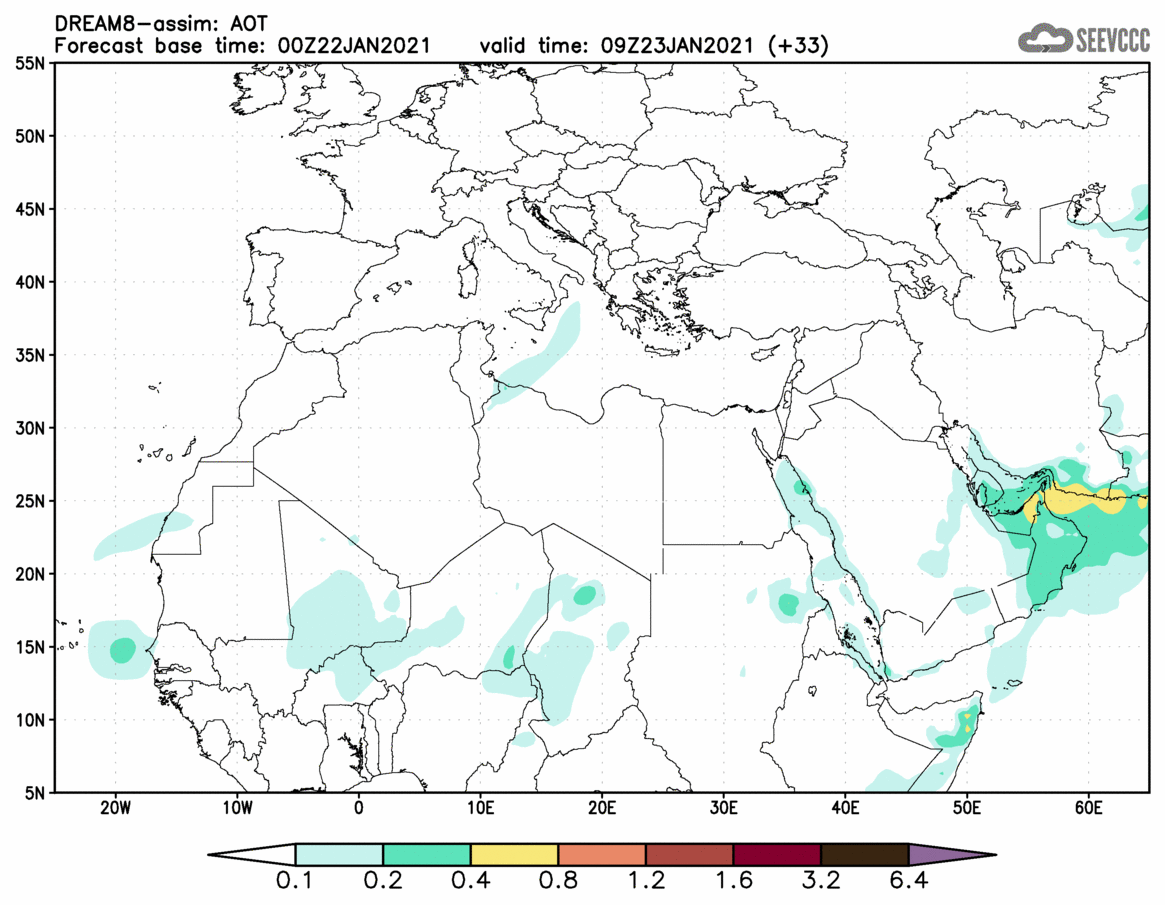Click the 50E longitude label
The width and height of the screenshot is (1165, 905).
(x=967, y=808)
